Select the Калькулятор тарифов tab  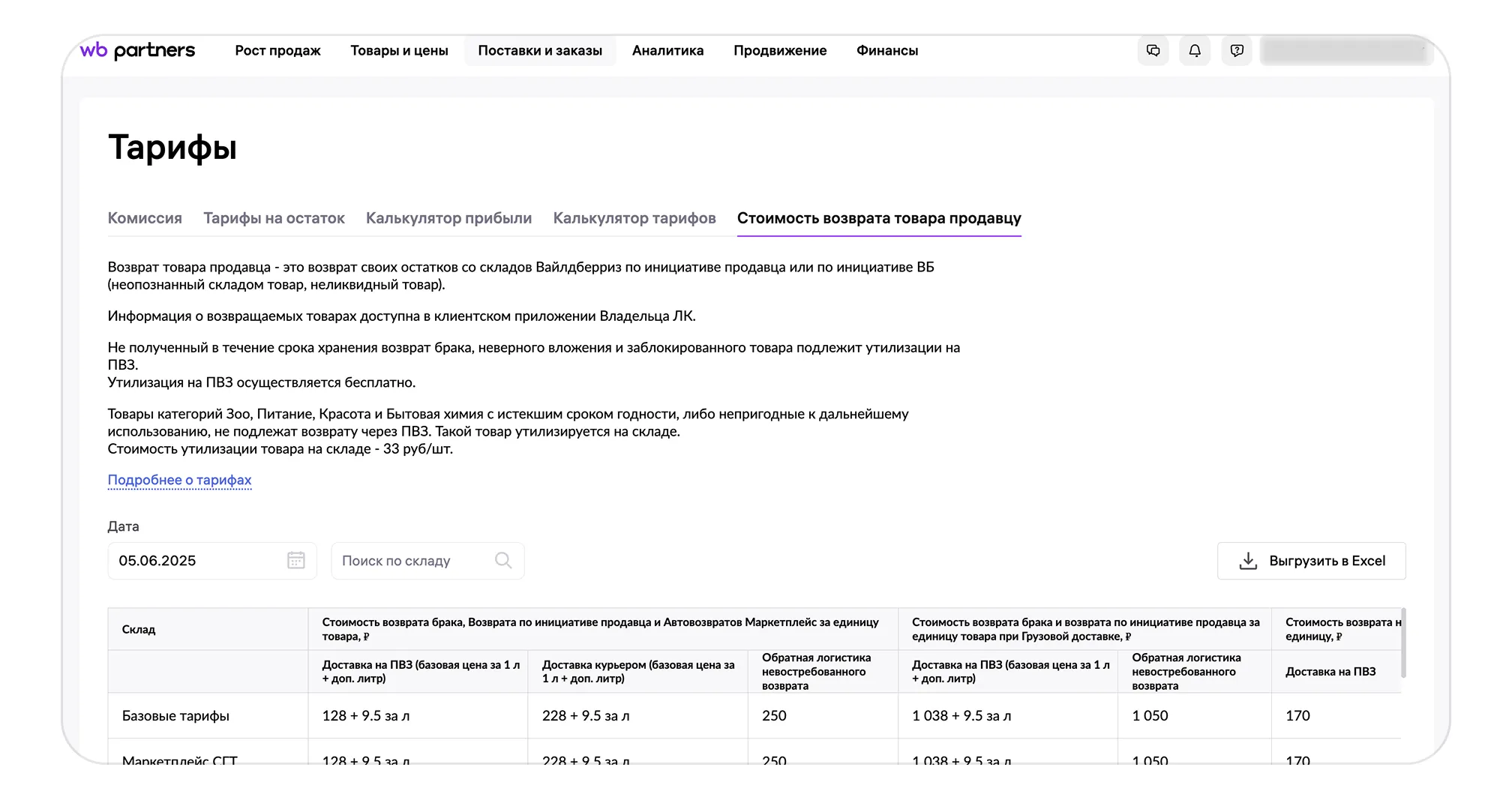tap(634, 218)
